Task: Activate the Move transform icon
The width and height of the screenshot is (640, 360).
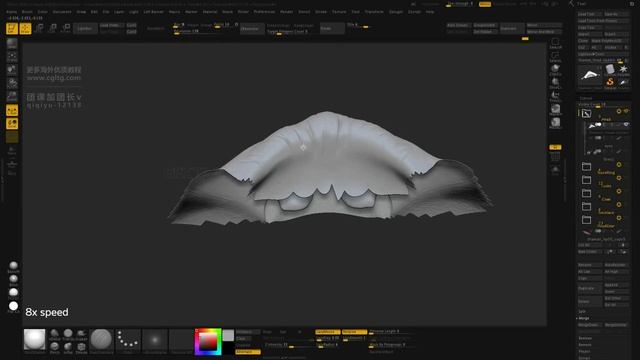Action: 39,28
